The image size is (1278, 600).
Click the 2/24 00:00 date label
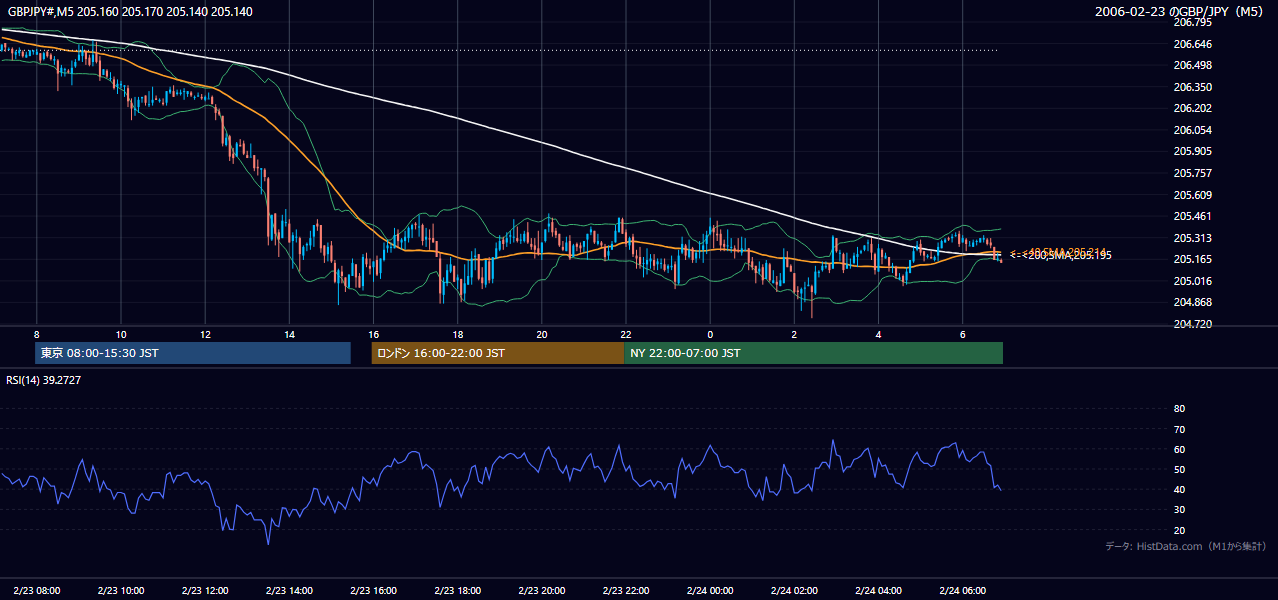710,591
